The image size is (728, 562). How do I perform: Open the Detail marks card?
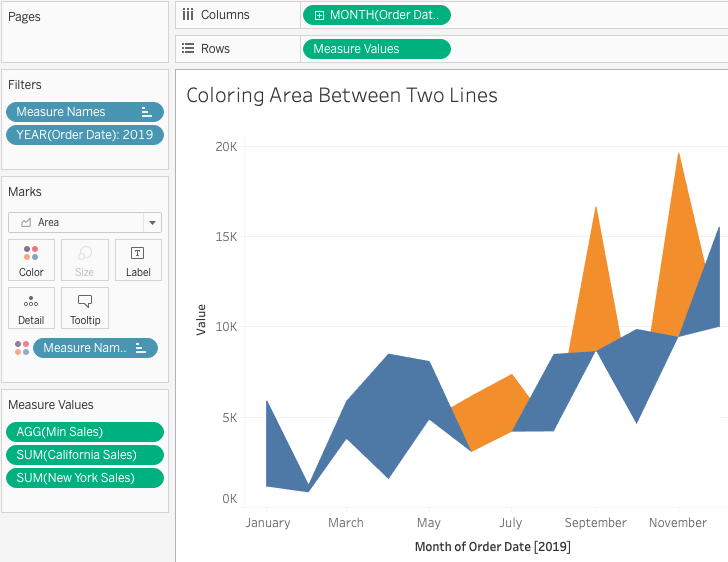point(31,308)
